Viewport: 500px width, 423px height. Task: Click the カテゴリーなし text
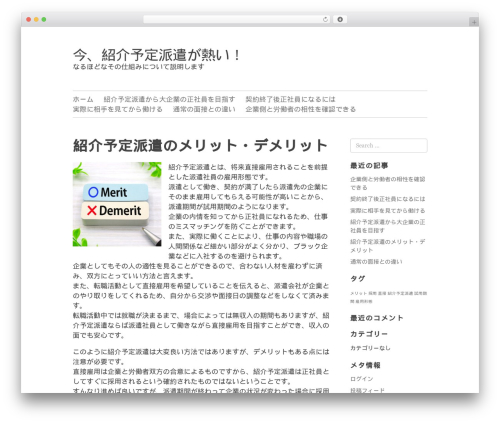[x=370, y=348]
